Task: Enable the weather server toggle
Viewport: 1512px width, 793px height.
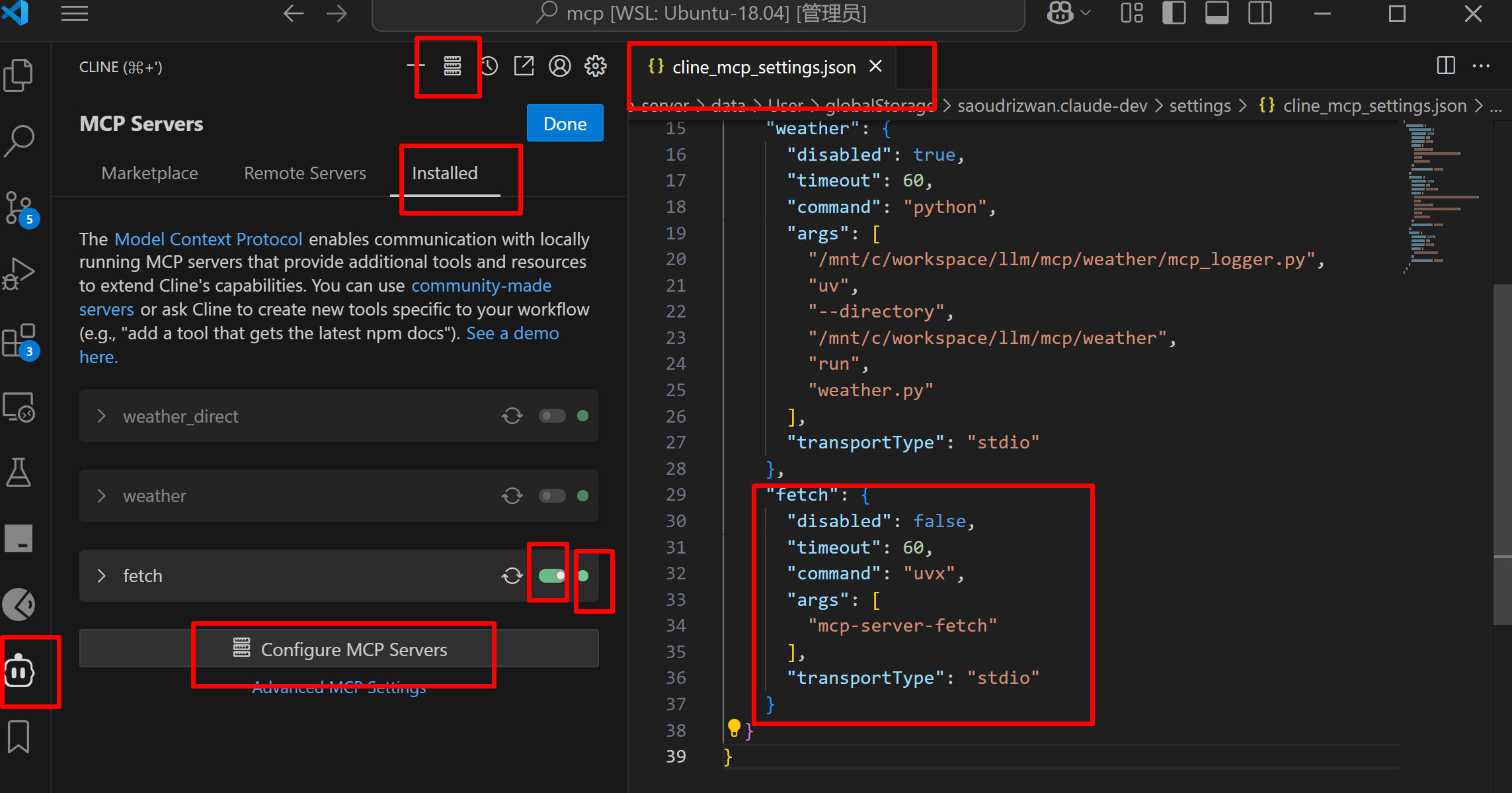Action: (x=552, y=496)
